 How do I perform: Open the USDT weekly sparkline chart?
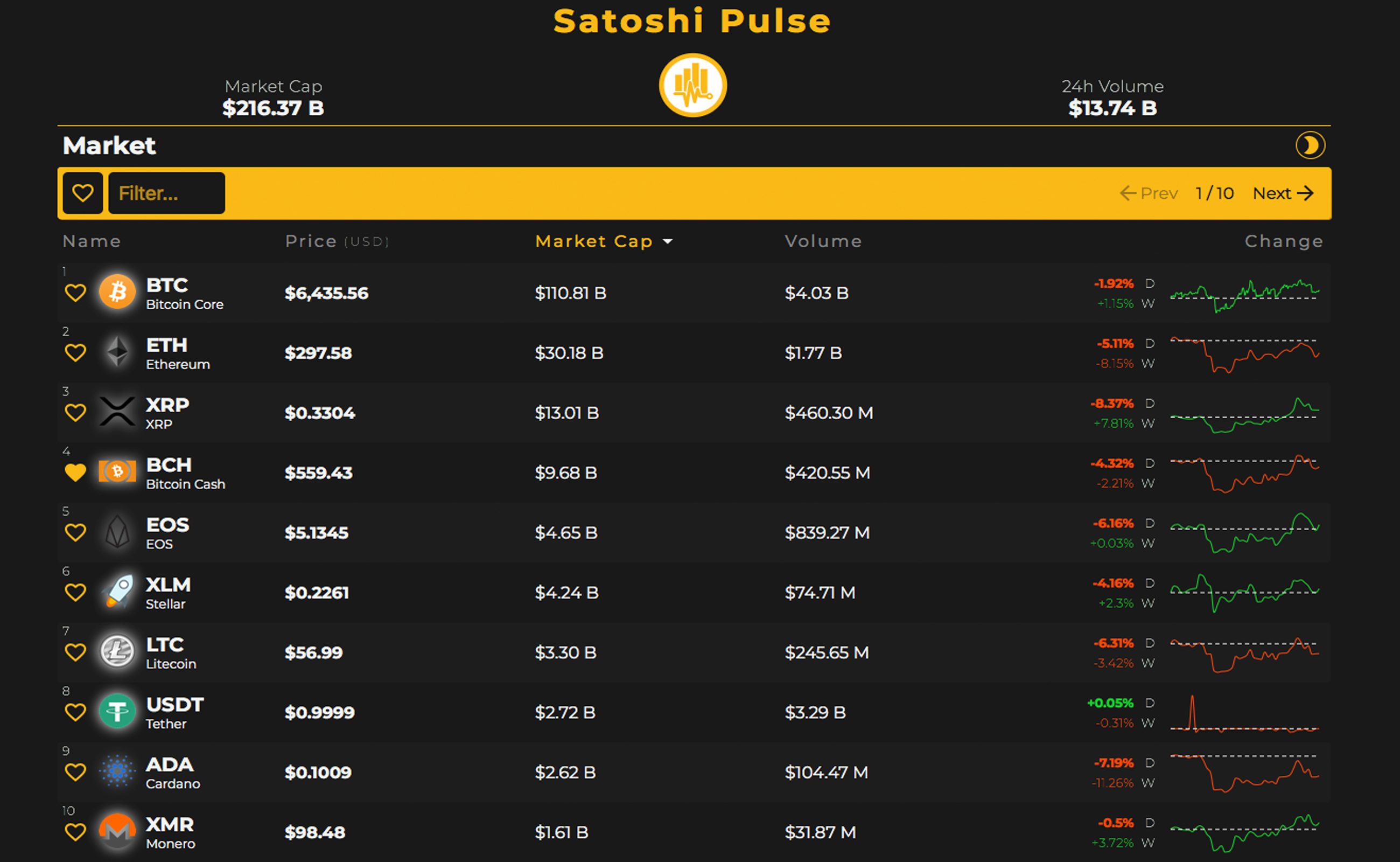(1244, 714)
